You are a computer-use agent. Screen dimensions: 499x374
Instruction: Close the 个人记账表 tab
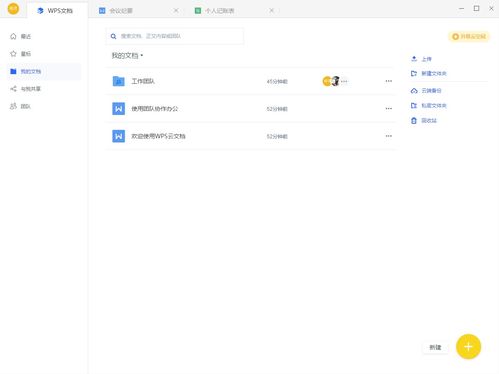pos(272,11)
